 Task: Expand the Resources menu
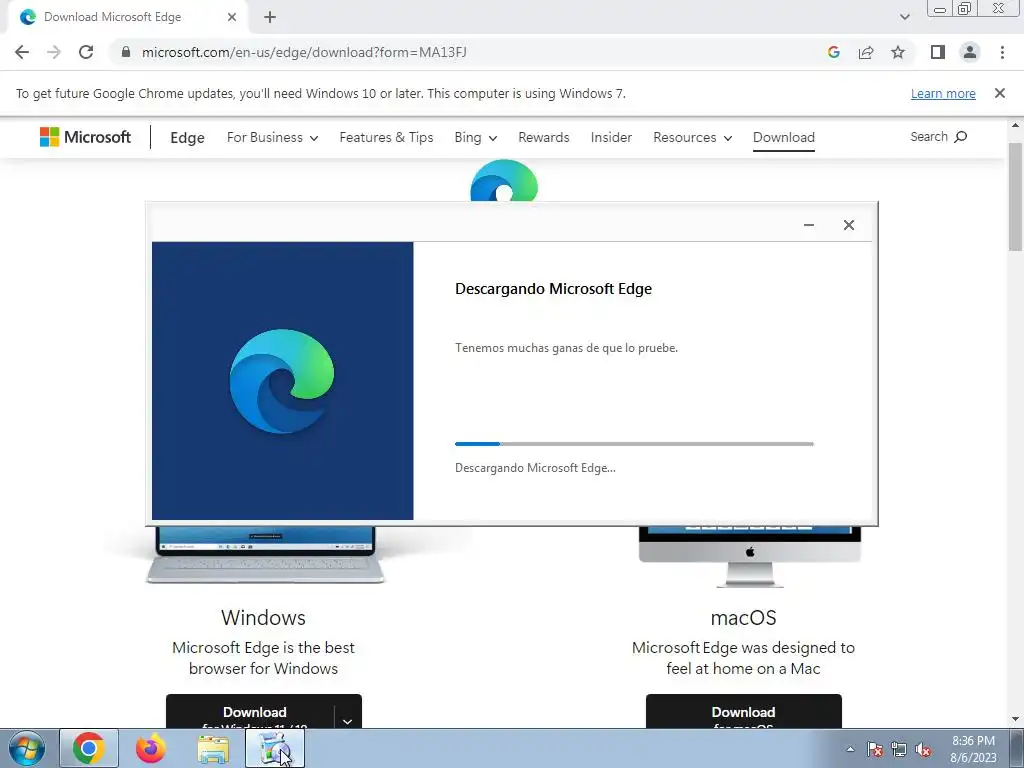pyautogui.click(x=692, y=137)
